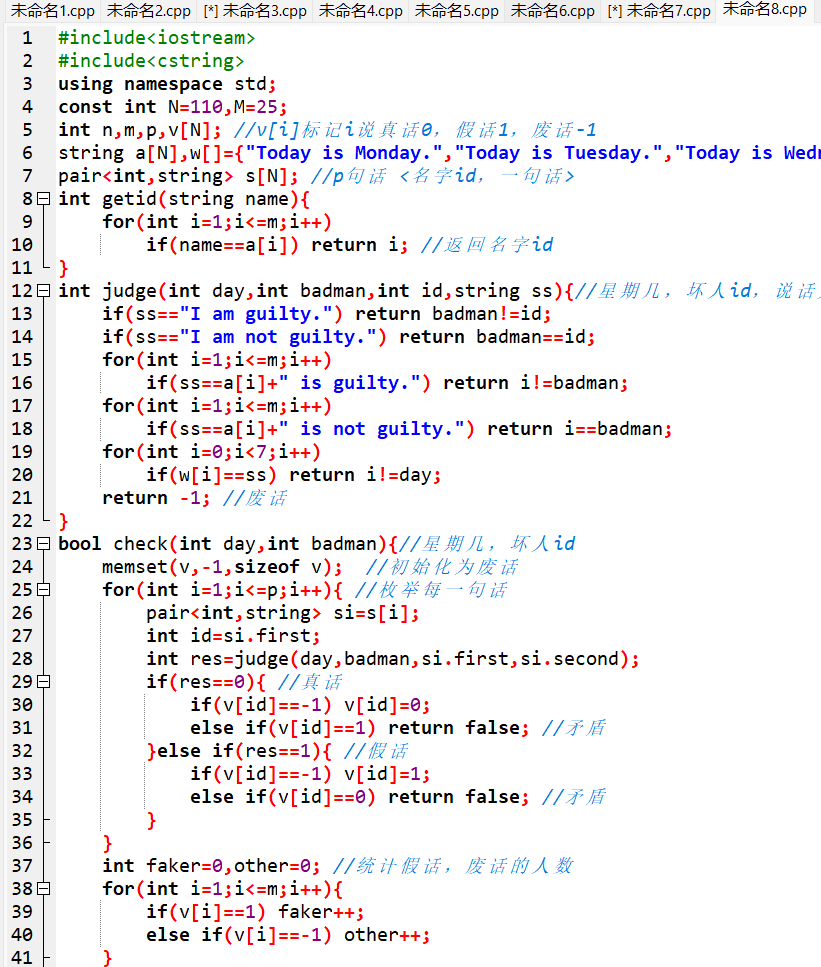The width and height of the screenshot is (821, 967).
Task: Collapse the judge function fold at line 12
Action: (43, 291)
